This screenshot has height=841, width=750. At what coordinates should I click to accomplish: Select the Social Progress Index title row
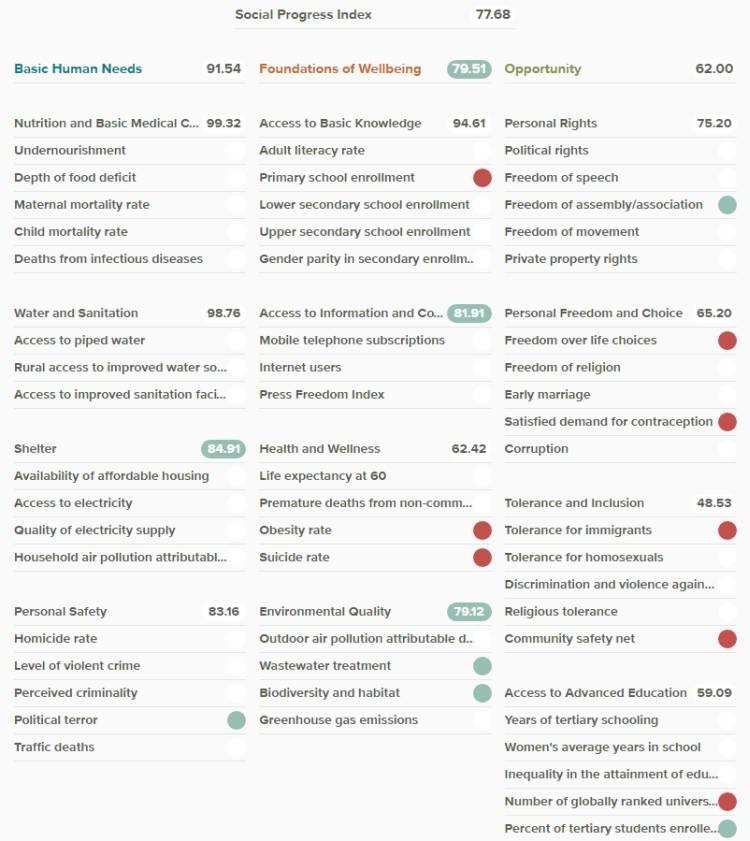tap(373, 14)
